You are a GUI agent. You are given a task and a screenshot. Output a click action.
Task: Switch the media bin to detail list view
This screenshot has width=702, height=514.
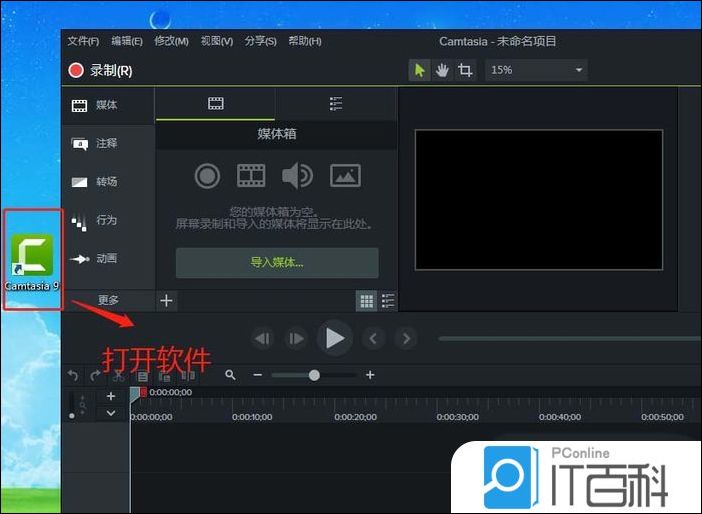pyautogui.click(x=388, y=301)
